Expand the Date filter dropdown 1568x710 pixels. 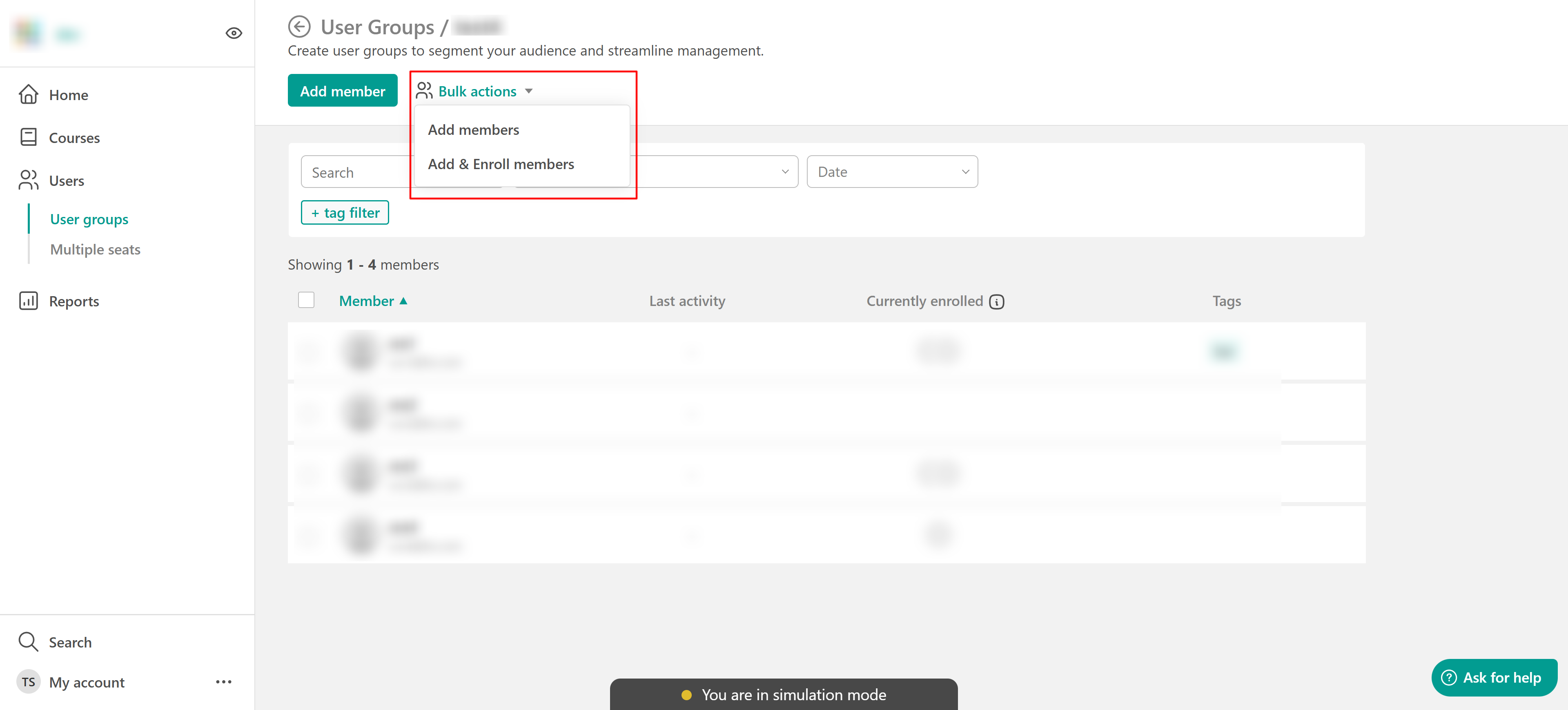892,172
